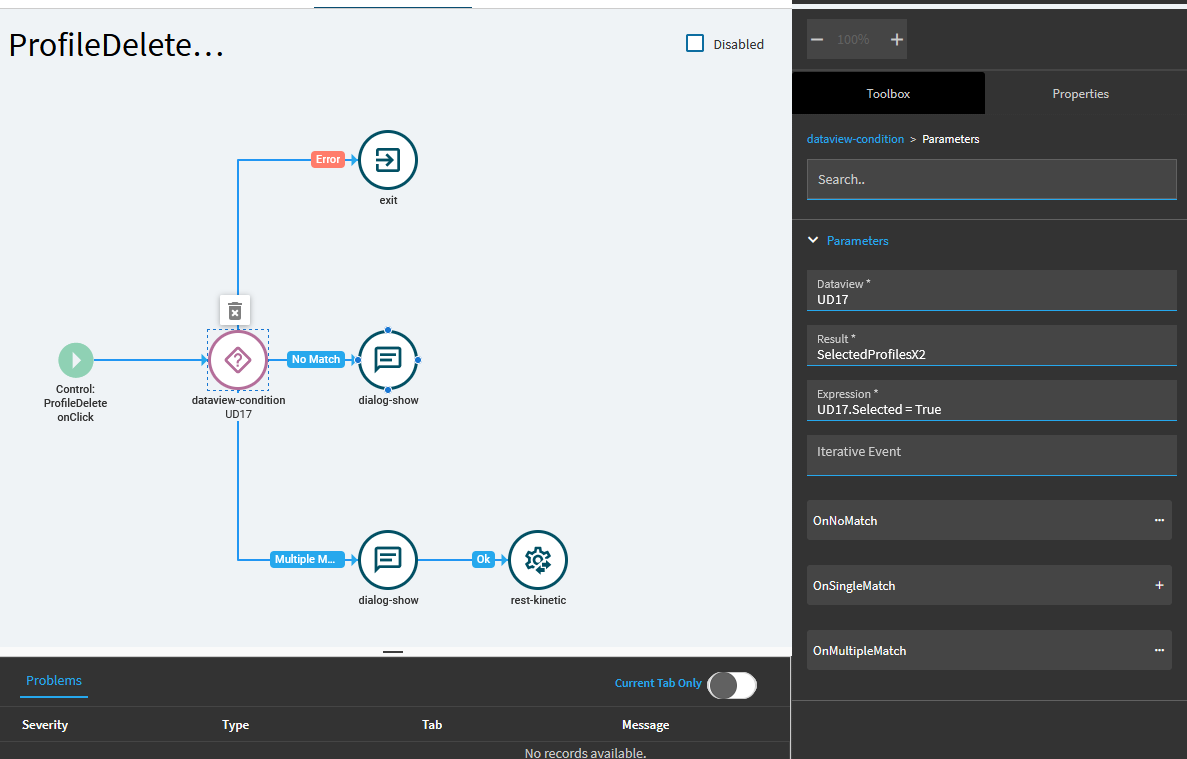Click the Expression input field

click(x=991, y=400)
